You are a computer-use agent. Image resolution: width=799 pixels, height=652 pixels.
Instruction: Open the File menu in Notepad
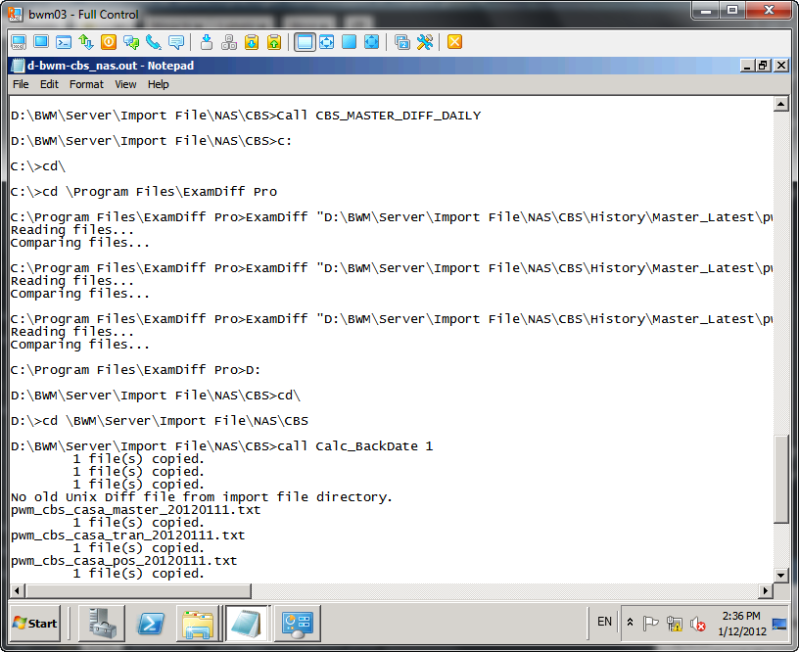coord(20,85)
